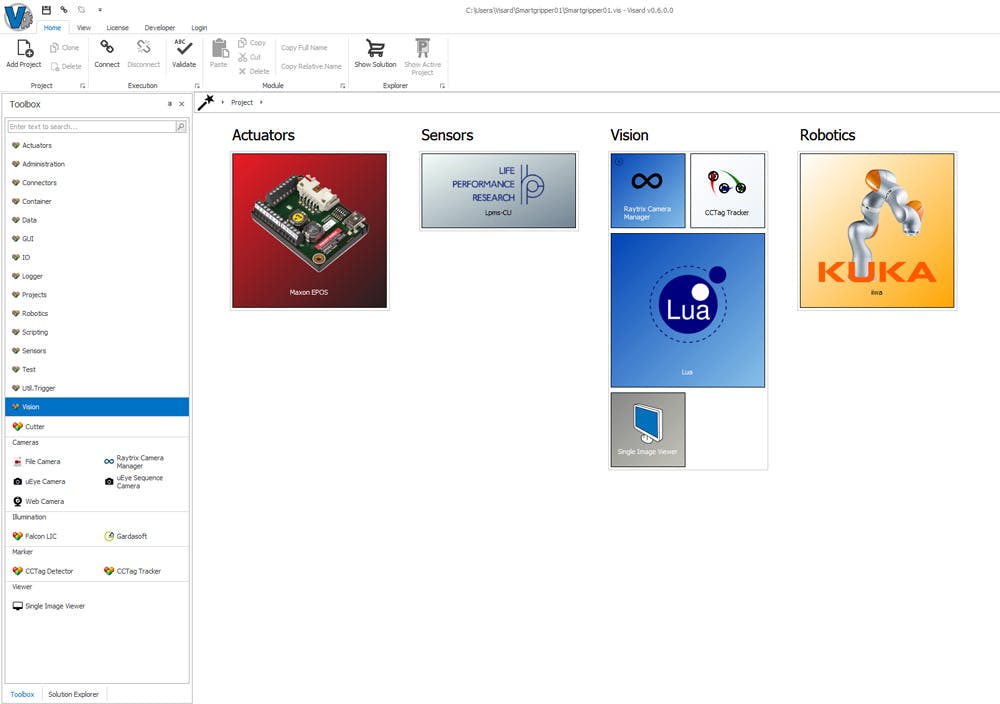Switch to the Solution Explorer bottom tab
Image resolution: width=1000 pixels, height=704 pixels.
point(73,694)
